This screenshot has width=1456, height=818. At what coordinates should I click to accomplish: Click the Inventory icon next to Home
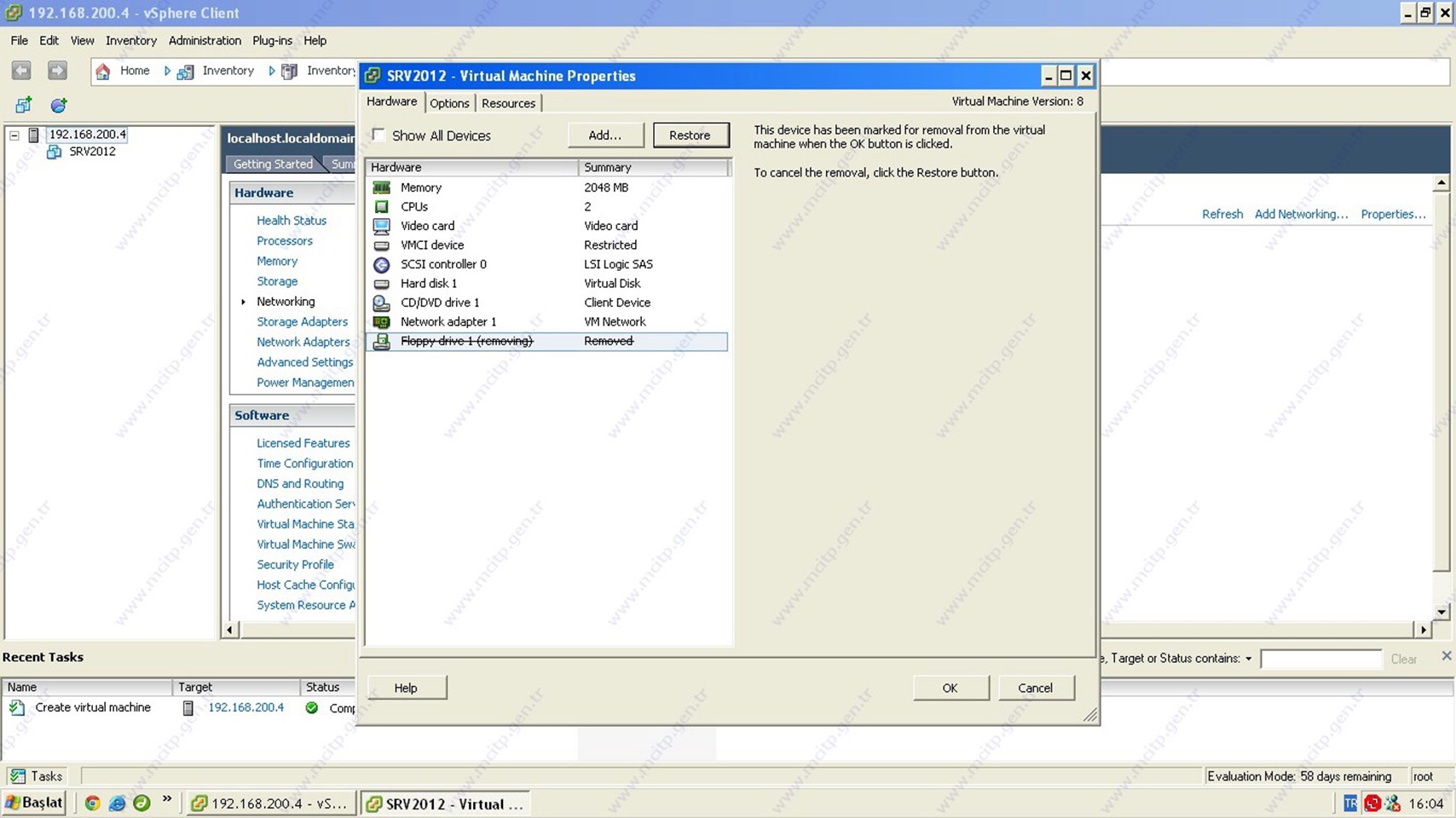[185, 72]
